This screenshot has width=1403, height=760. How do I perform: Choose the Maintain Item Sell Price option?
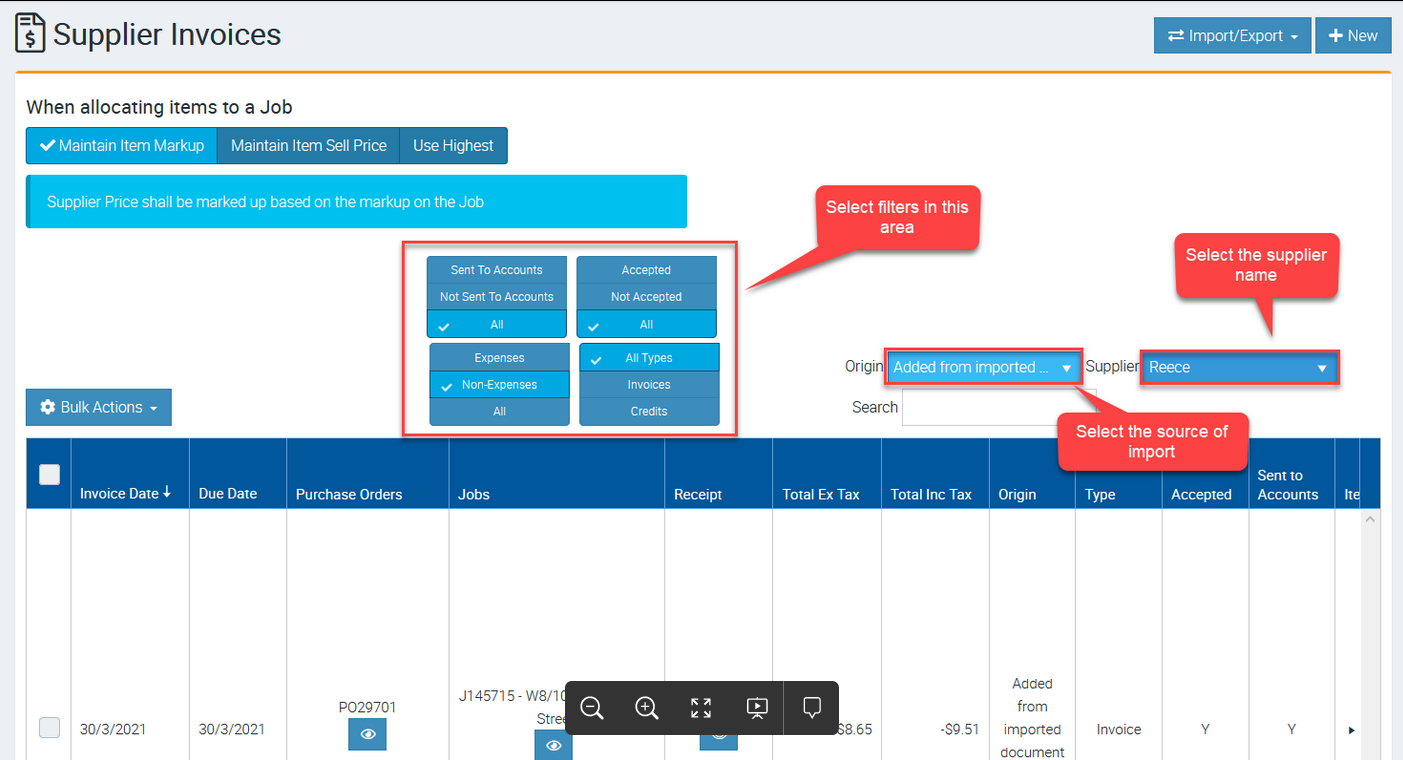pos(308,145)
